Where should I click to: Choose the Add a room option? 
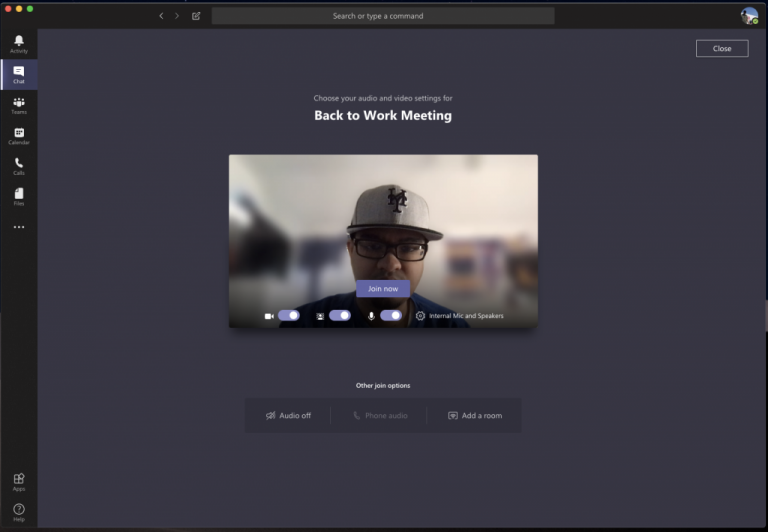tap(475, 415)
